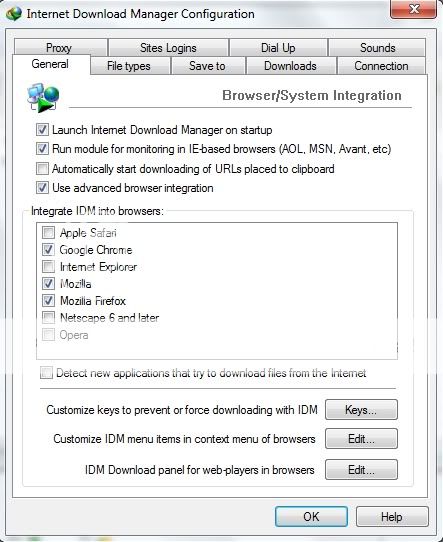Enable Internet Explorer integration checkbox

click(x=48, y=267)
